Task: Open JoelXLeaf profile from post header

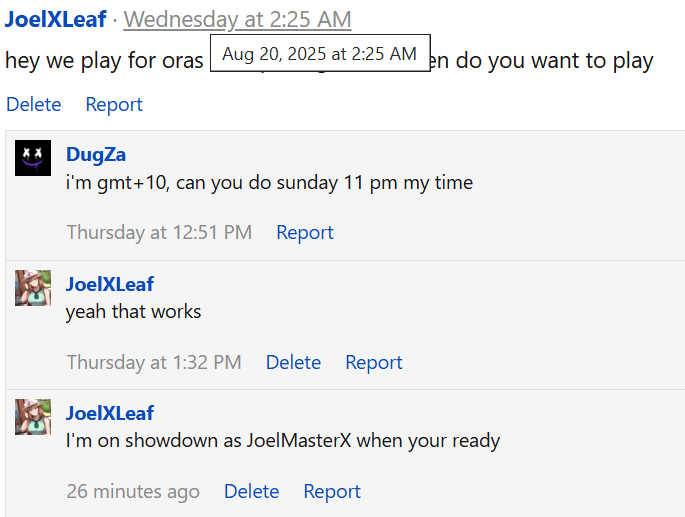Action: [x=55, y=19]
